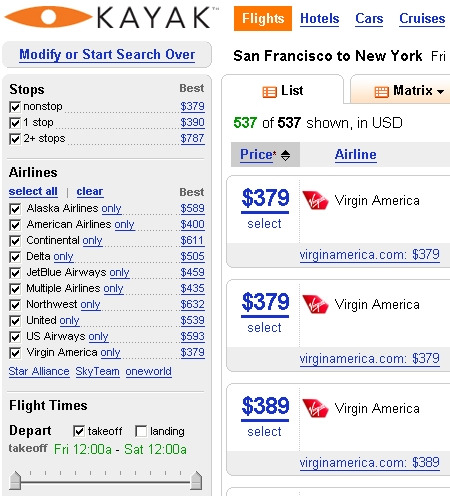Open the Cruises tab
Viewport: 450px width, 496px height.
pyautogui.click(x=422, y=18)
